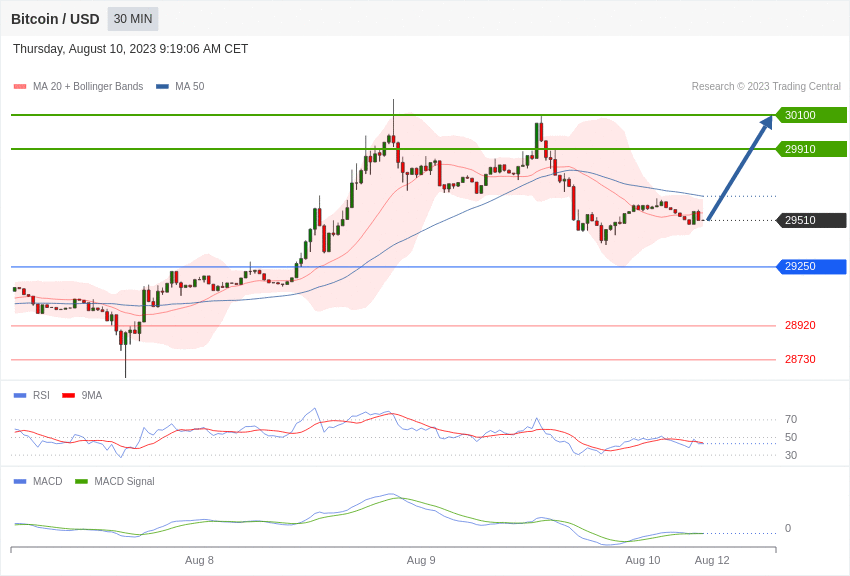Click the MA 20 + Bollinger Bands legend label
The height and width of the screenshot is (576, 850).
(88, 86)
